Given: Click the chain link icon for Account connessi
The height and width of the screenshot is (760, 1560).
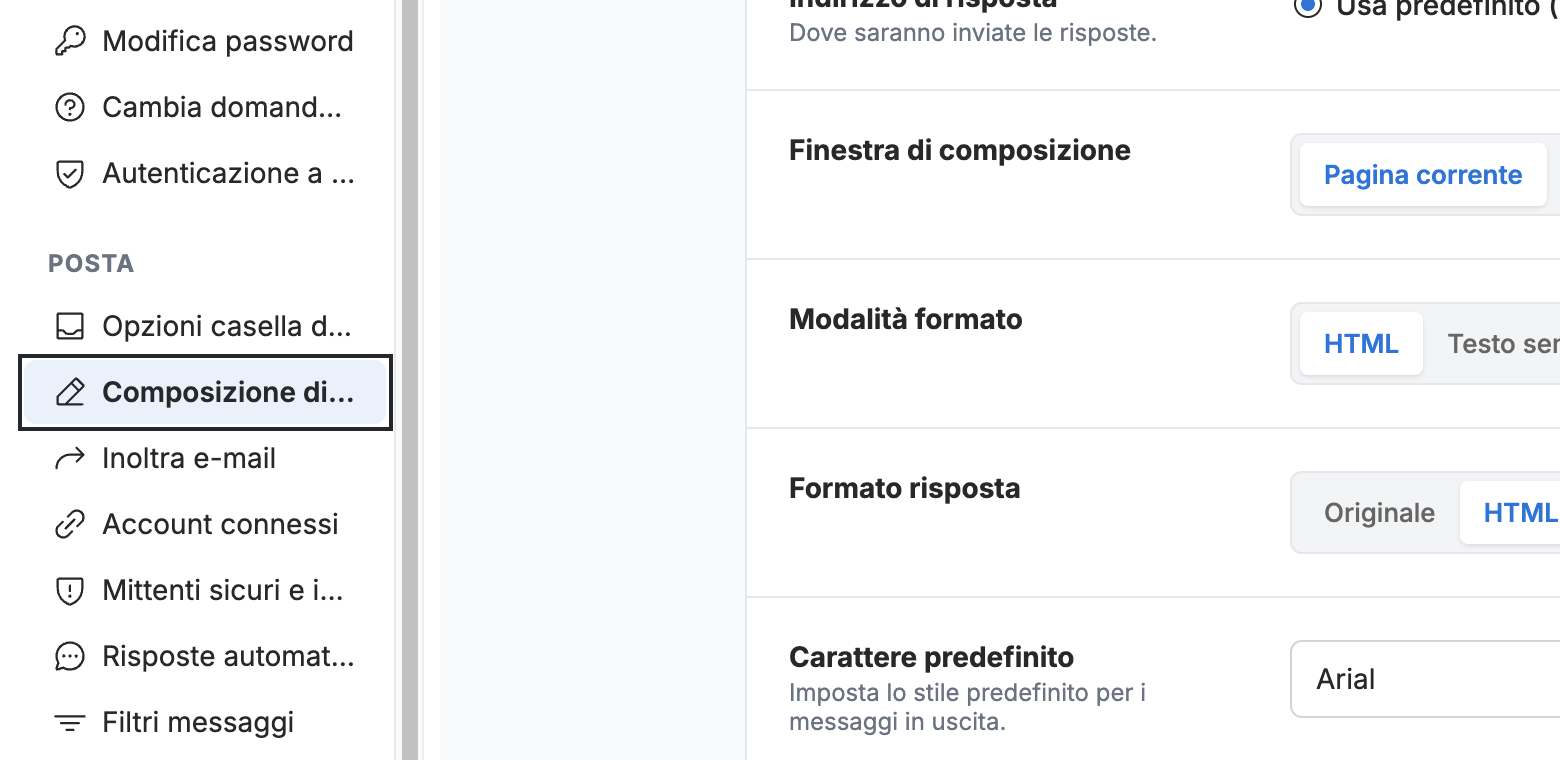Looking at the screenshot, I should 69,524.
